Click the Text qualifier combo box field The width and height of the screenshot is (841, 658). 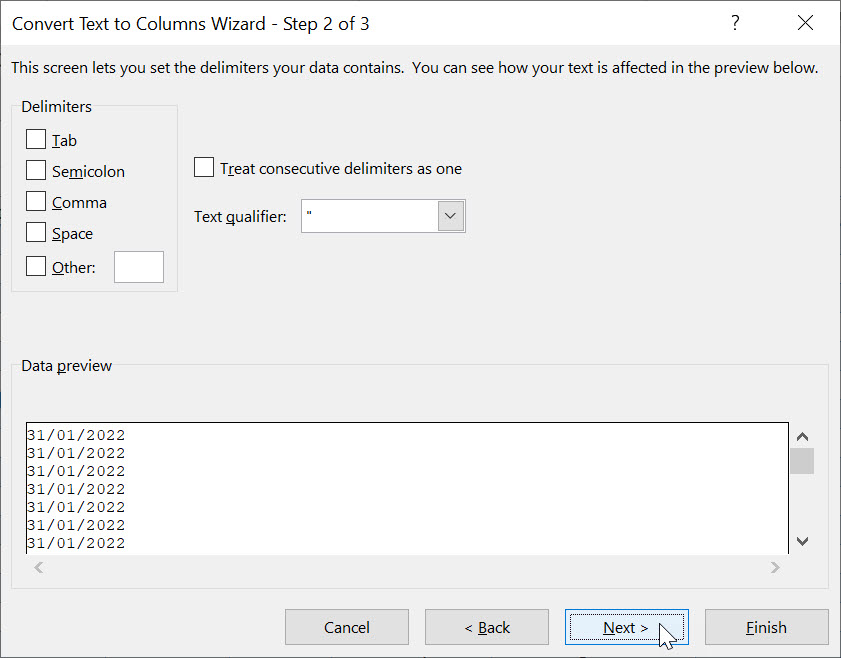[x=370, y=215]
